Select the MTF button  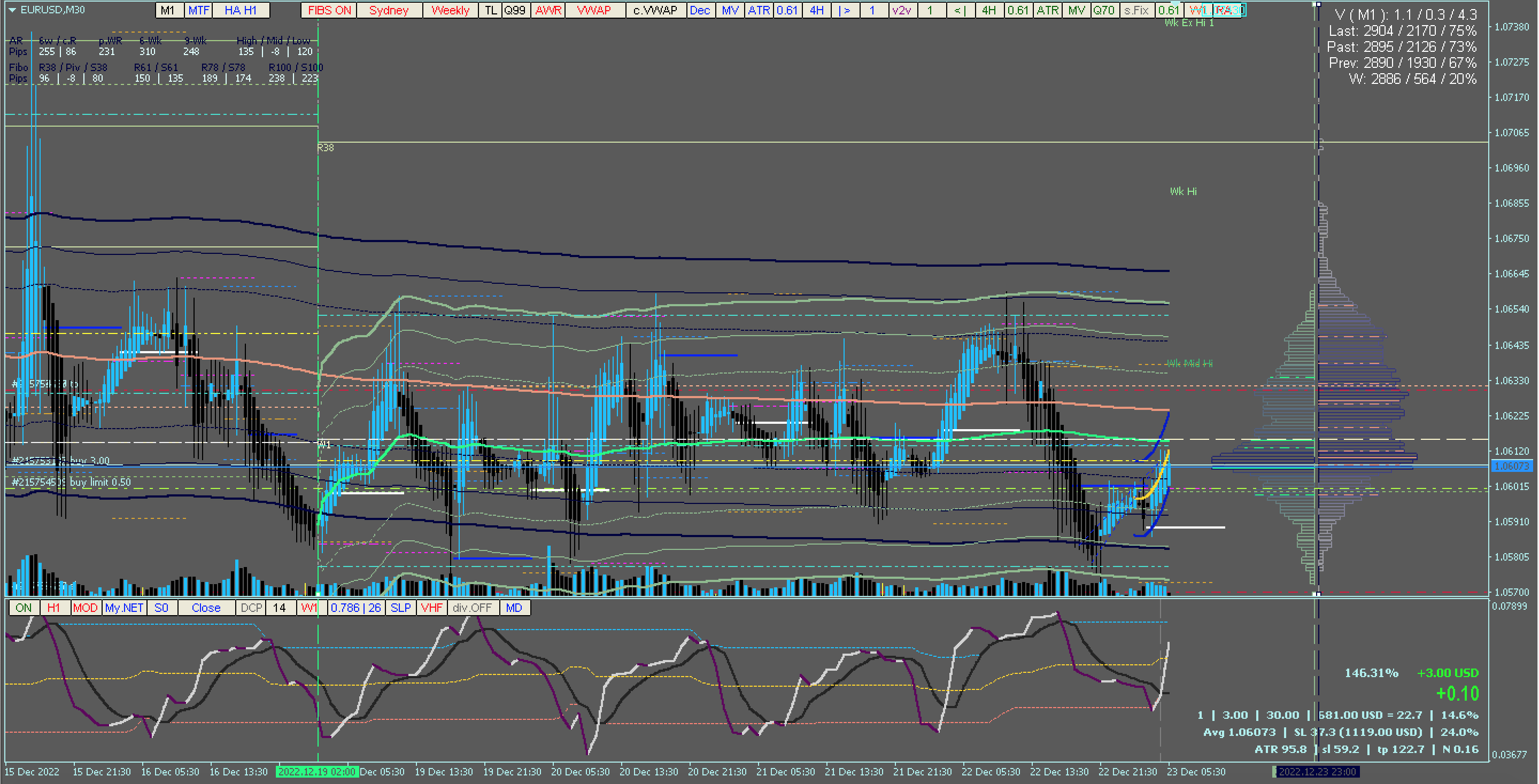[x=198, y=10]
